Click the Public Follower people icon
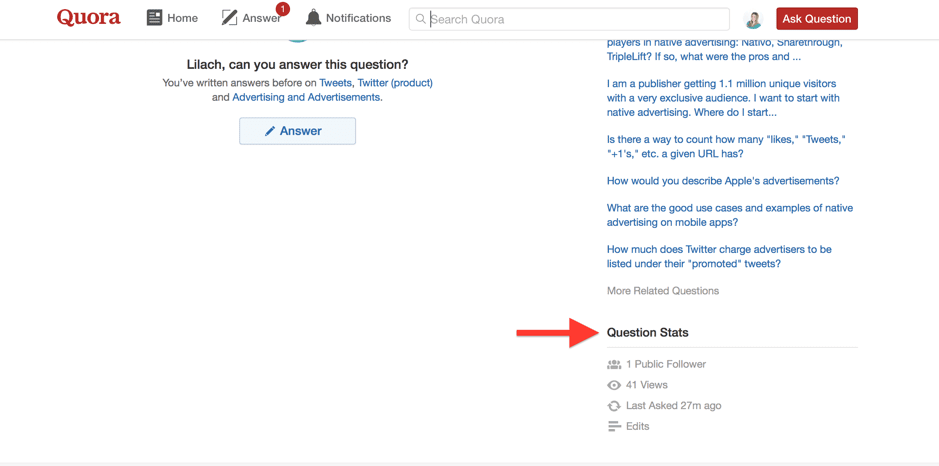Viewport: 939px width, 466px height. point(614,365)
